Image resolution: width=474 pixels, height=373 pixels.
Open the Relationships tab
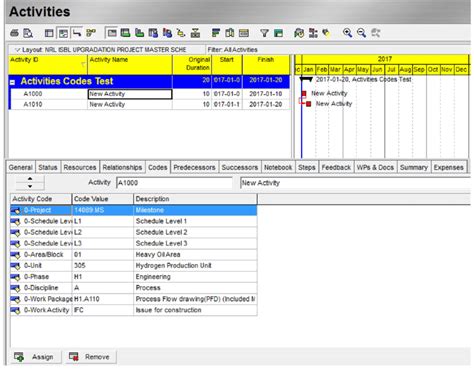tap(122, 167)
